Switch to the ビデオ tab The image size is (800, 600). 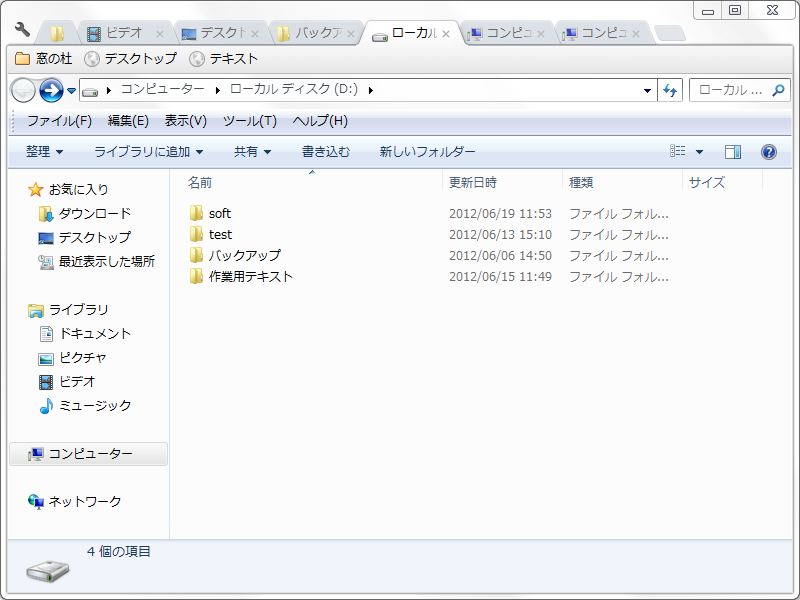[x=123, y=34]
